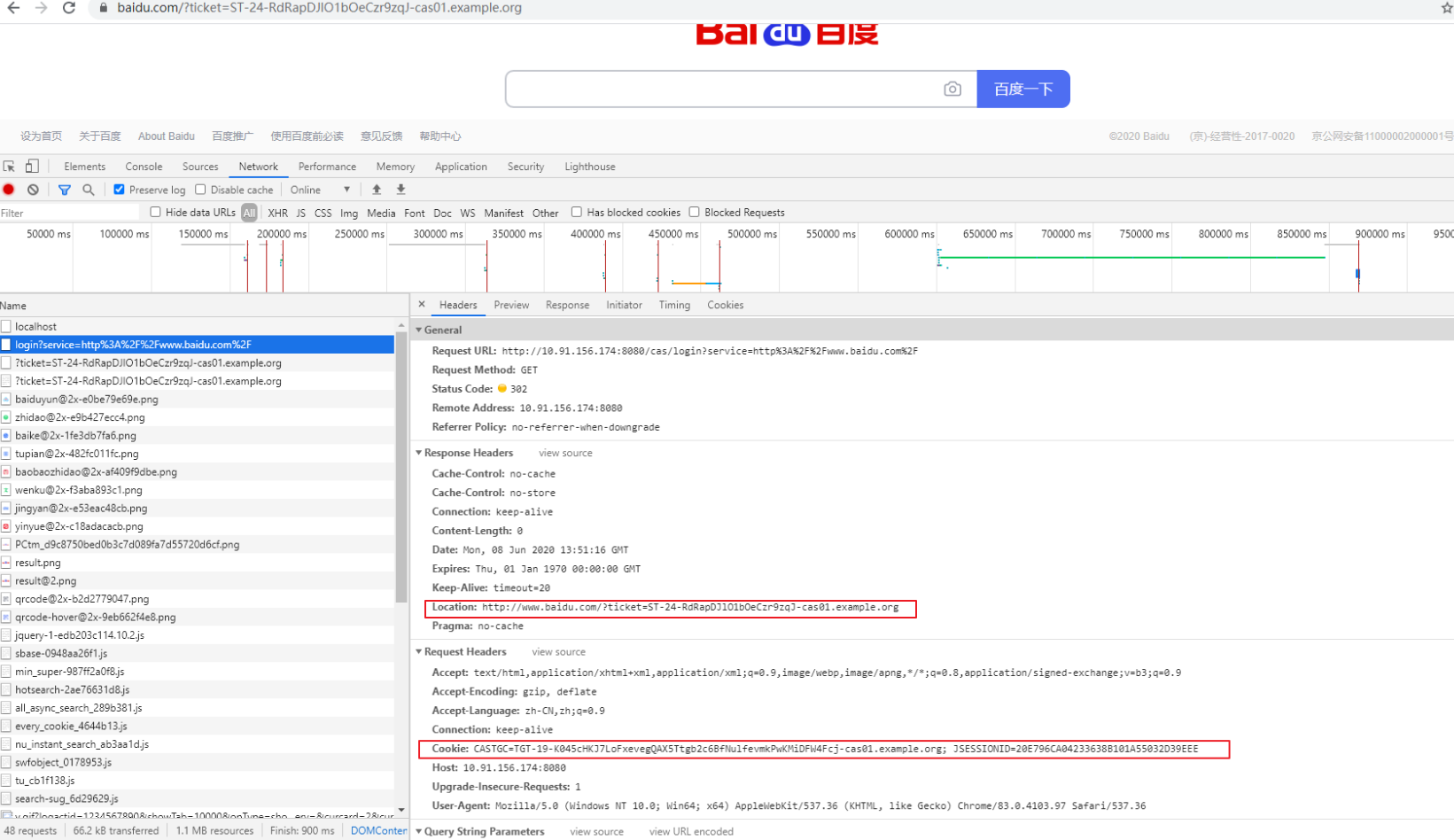Toggle the network filter funnel icon
Screen dimensions: 1454x840
(x=65, y=190)
